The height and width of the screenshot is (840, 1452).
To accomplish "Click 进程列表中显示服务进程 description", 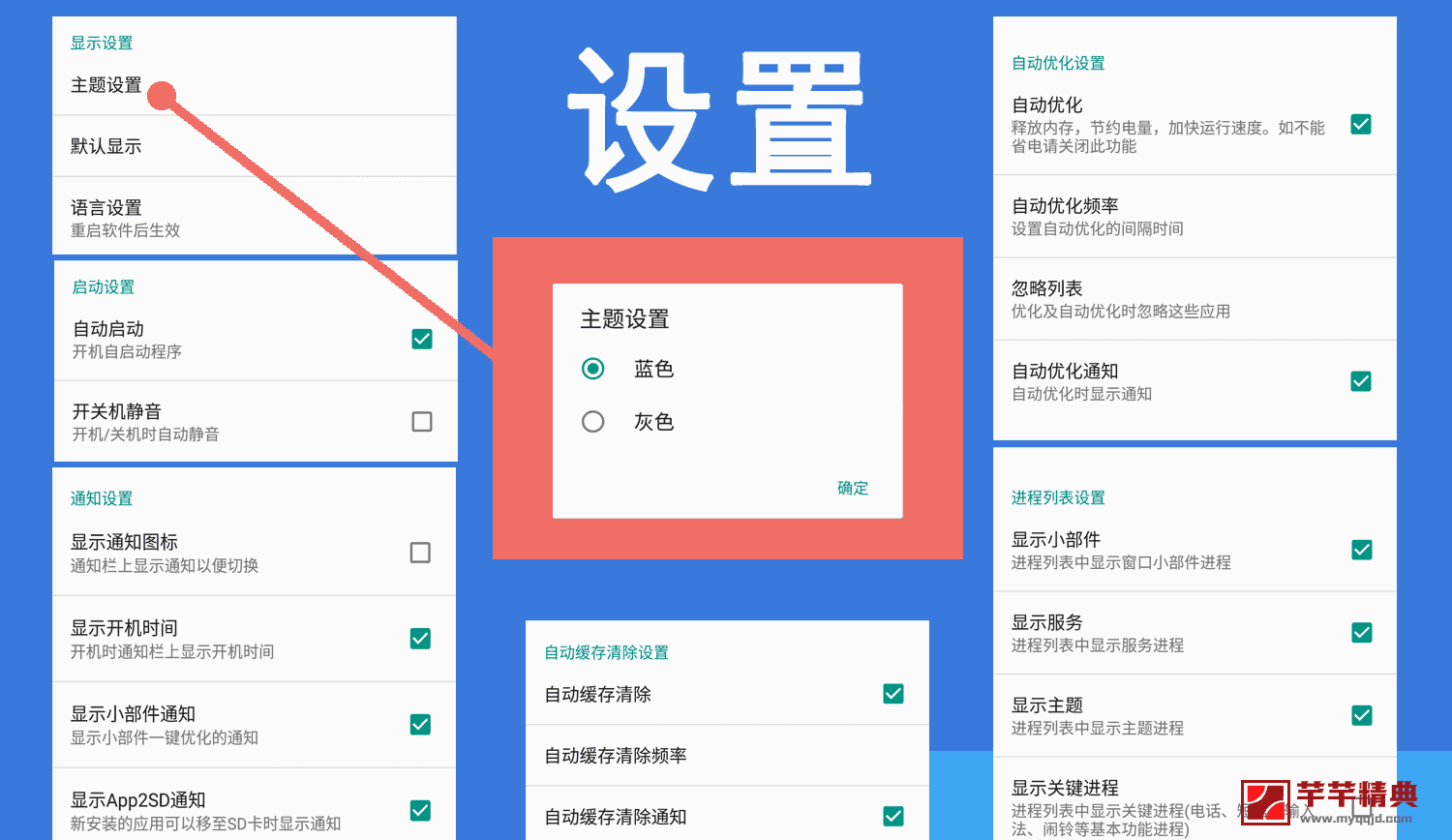I will [1098, 645].
